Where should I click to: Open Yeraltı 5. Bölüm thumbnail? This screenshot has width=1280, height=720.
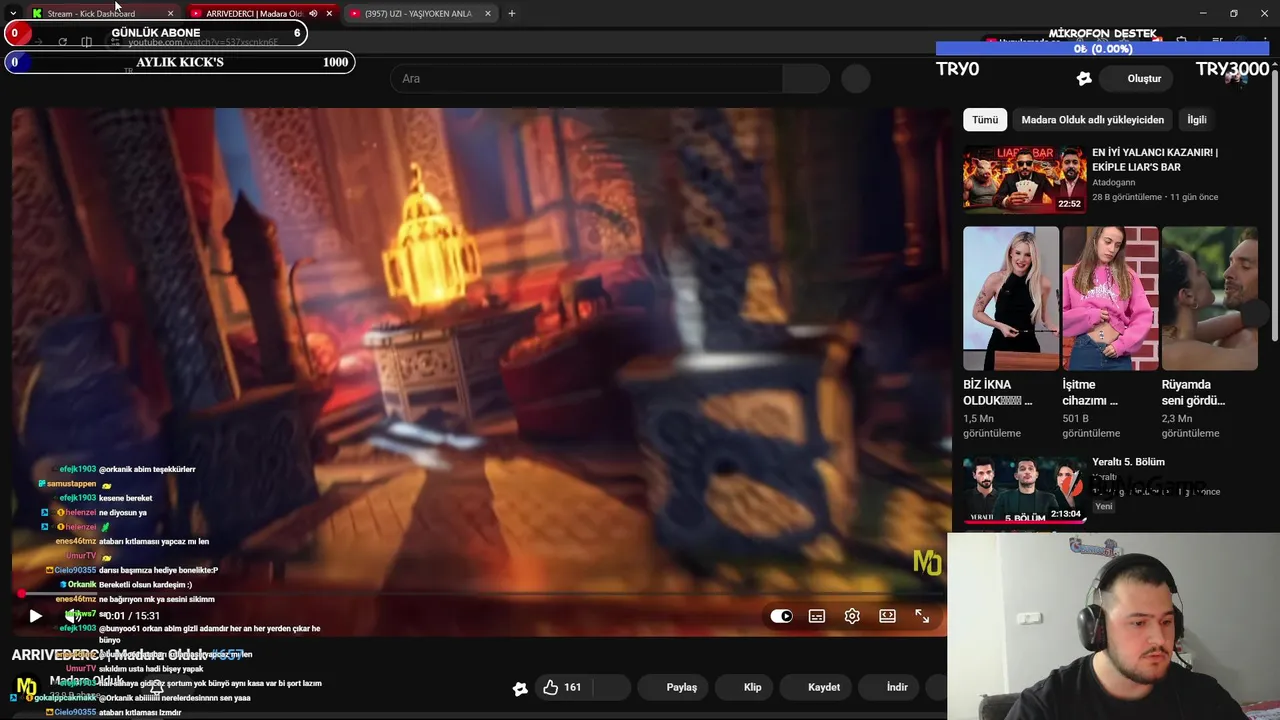point(1024,490)
